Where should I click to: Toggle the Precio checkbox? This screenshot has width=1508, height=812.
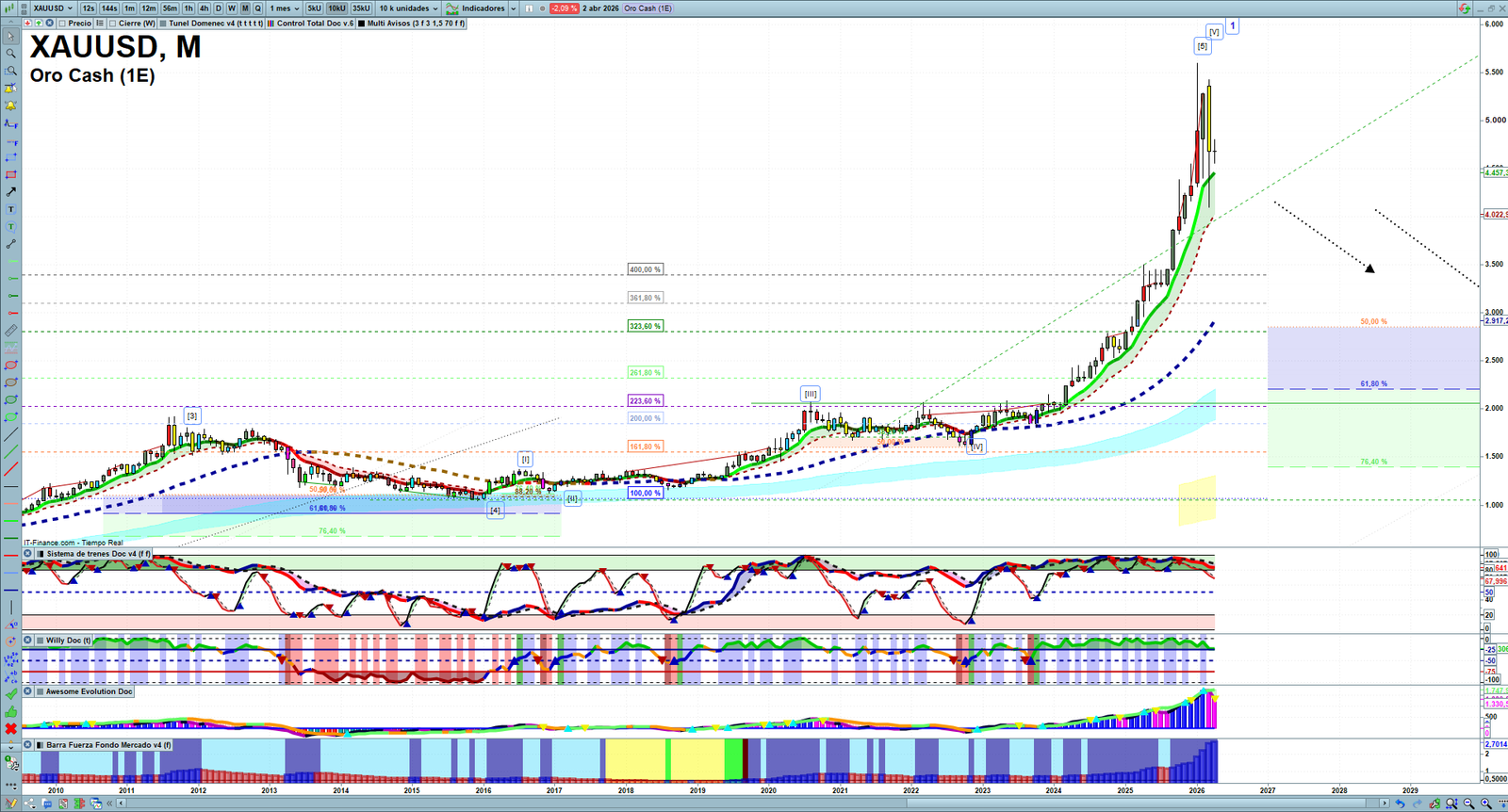tap(63, 24)
